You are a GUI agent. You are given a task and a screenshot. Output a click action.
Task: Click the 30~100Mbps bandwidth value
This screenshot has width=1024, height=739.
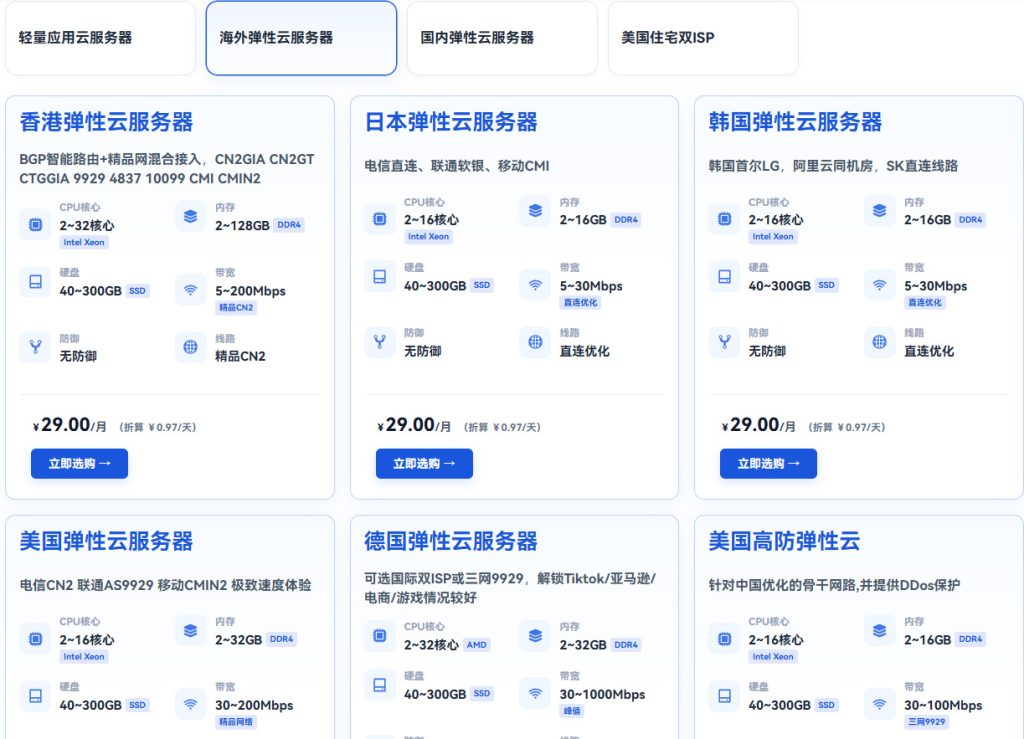point(943,705)
